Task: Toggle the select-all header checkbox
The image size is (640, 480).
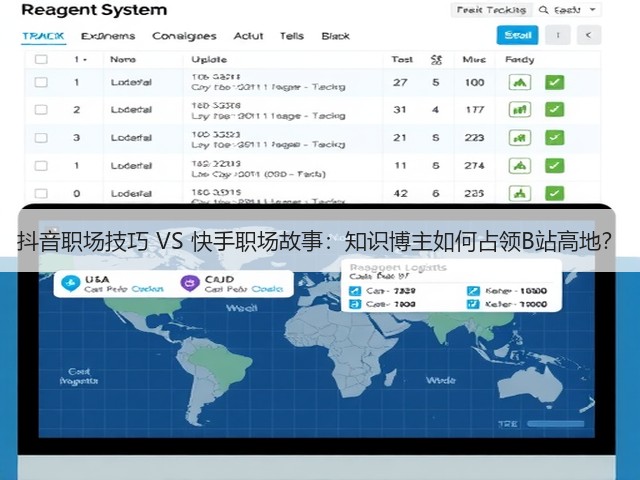Action: [x=41, y=60]
